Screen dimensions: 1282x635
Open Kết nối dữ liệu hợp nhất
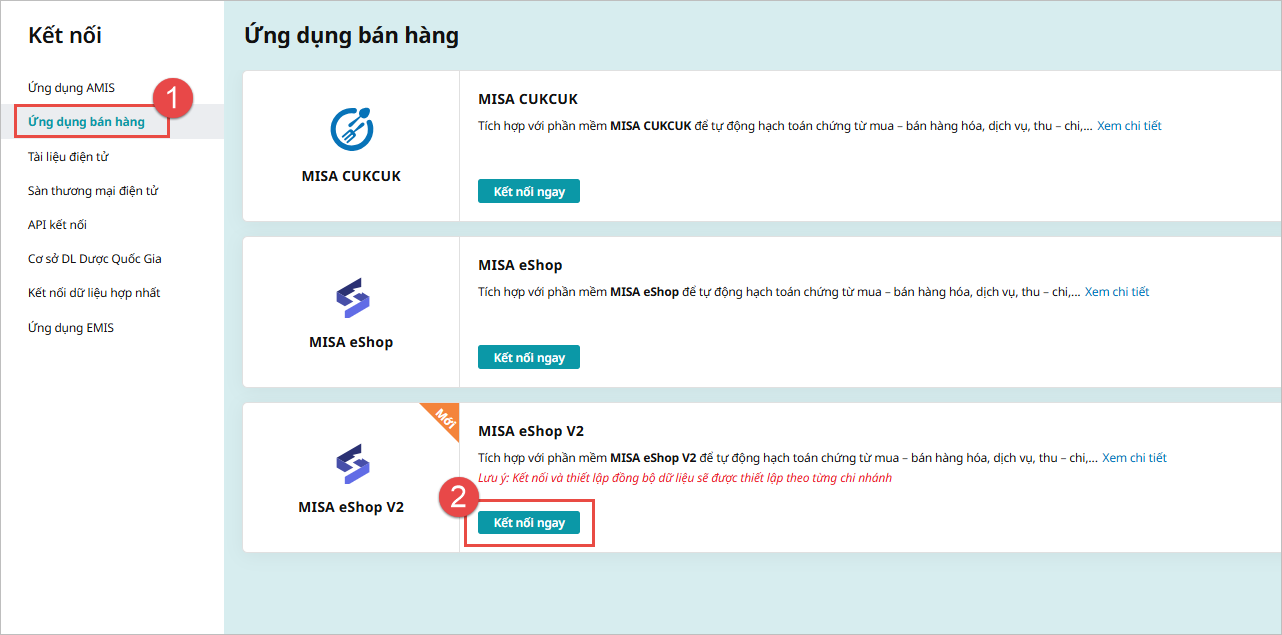94,293
